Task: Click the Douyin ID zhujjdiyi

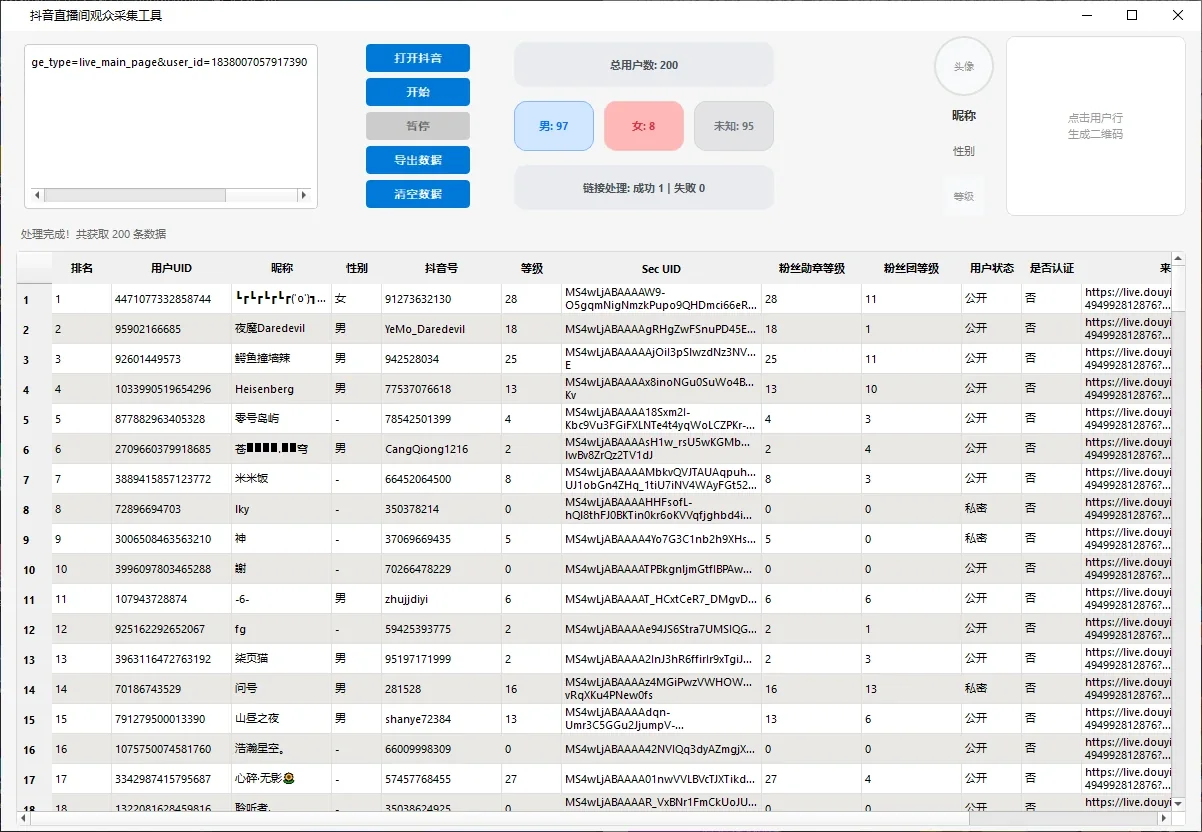Action: pos(441,599)
